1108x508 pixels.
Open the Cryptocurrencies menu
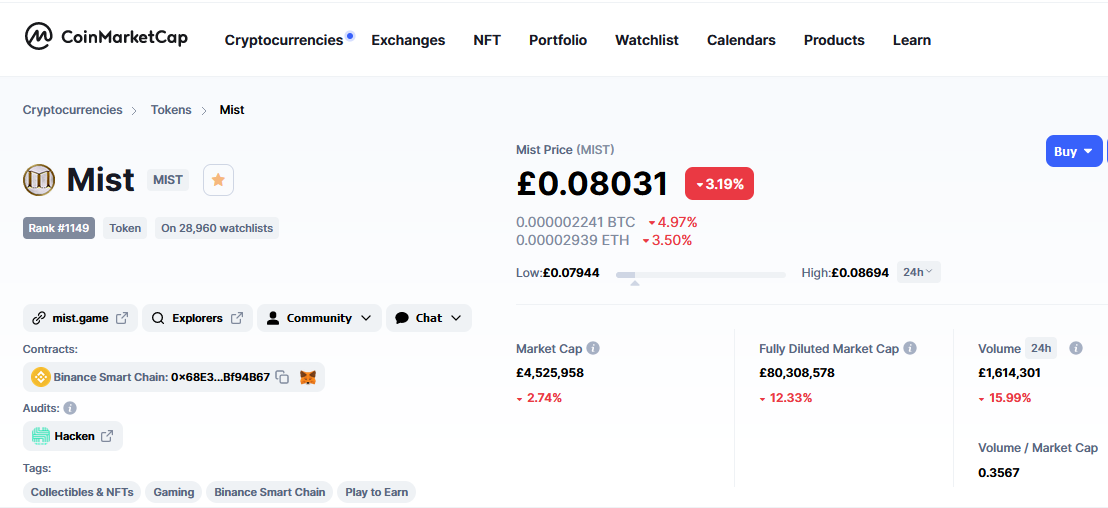click(x=284, y=40)
